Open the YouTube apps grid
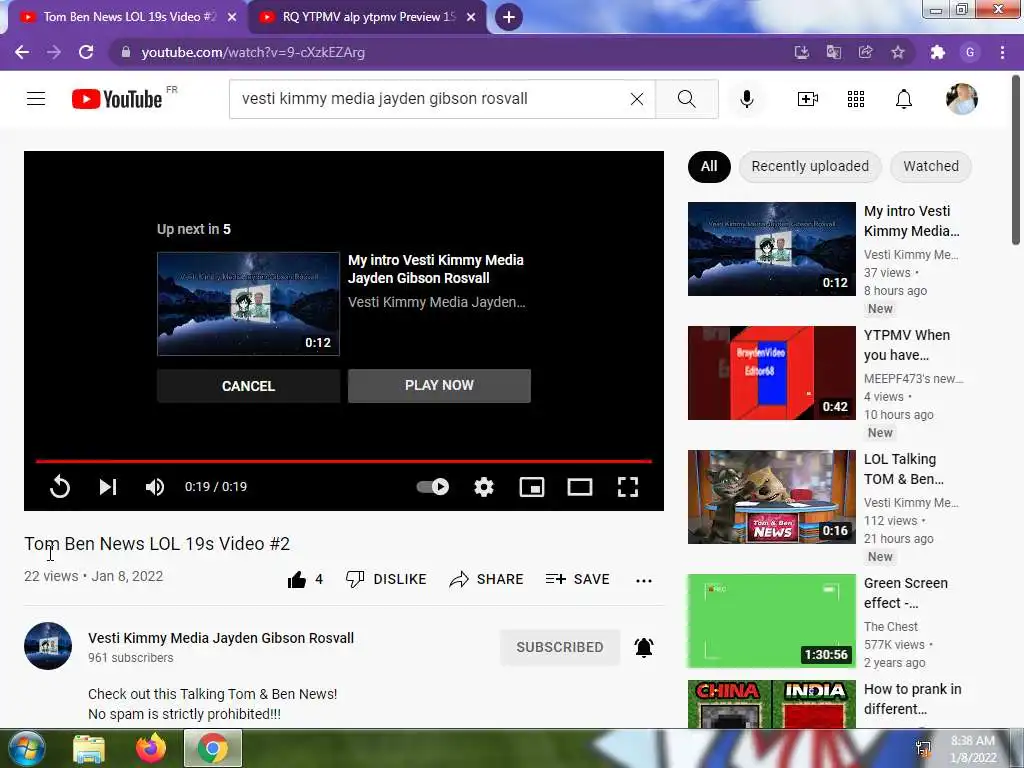1024x768 pixels. (856, 99)
